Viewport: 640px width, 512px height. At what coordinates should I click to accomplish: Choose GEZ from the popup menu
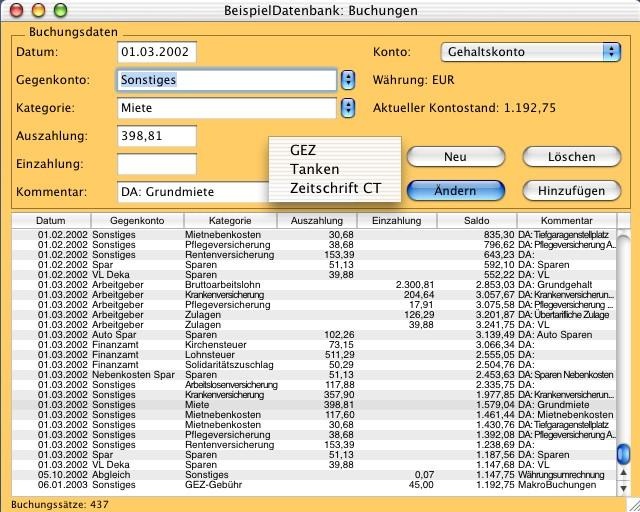coord(335,150)
